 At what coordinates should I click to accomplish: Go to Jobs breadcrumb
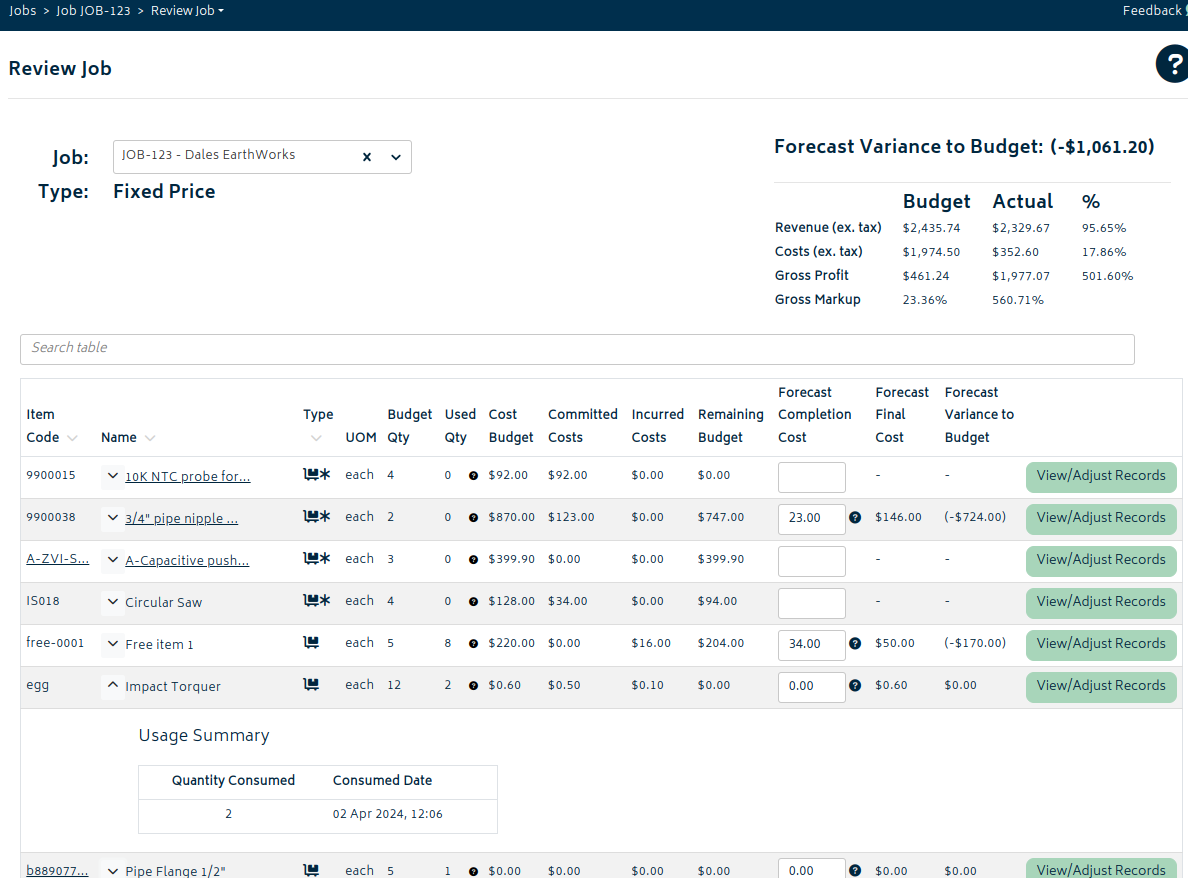[x=22, y=10]
